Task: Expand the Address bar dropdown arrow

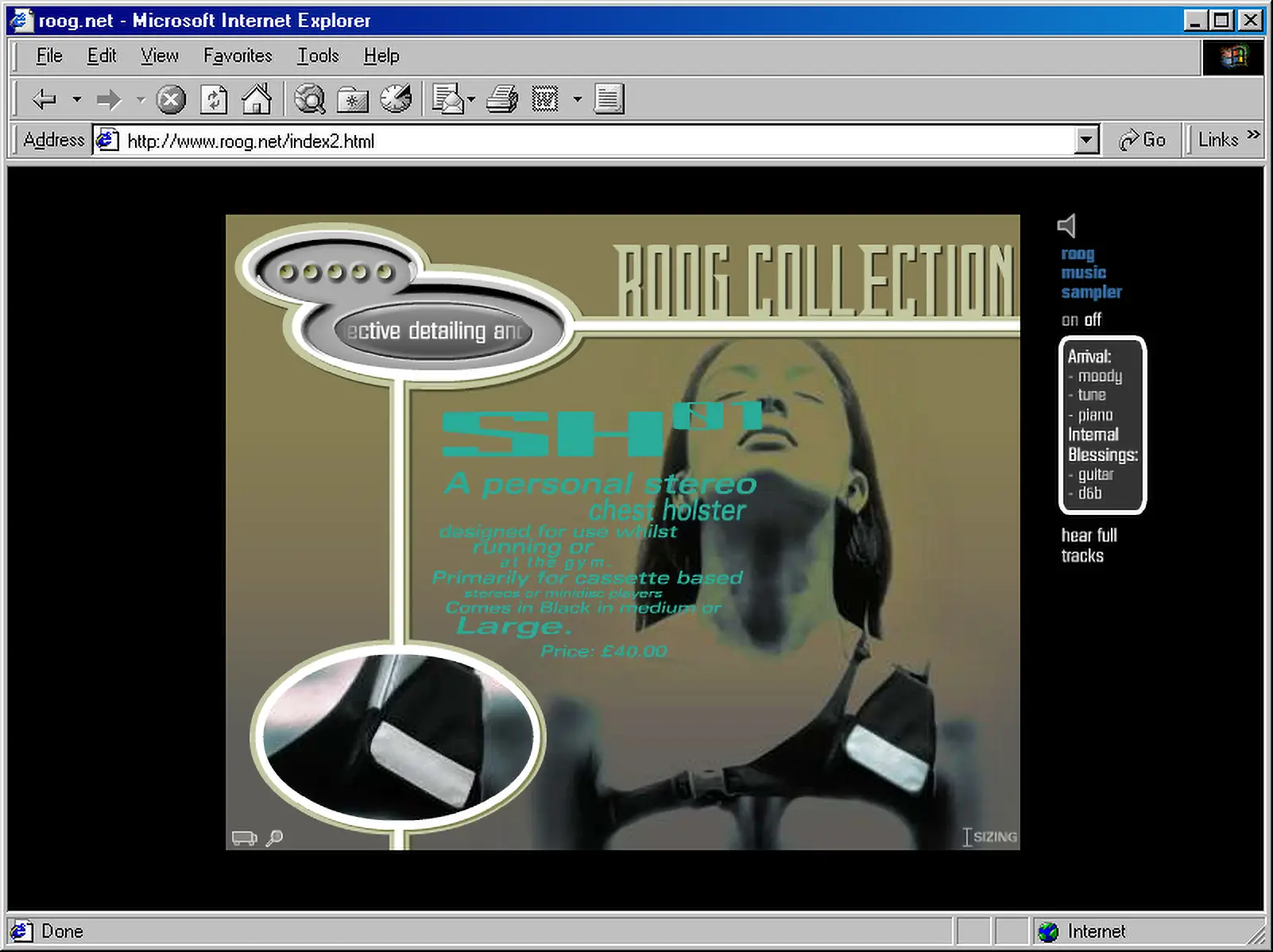Action: (1086, 141)
